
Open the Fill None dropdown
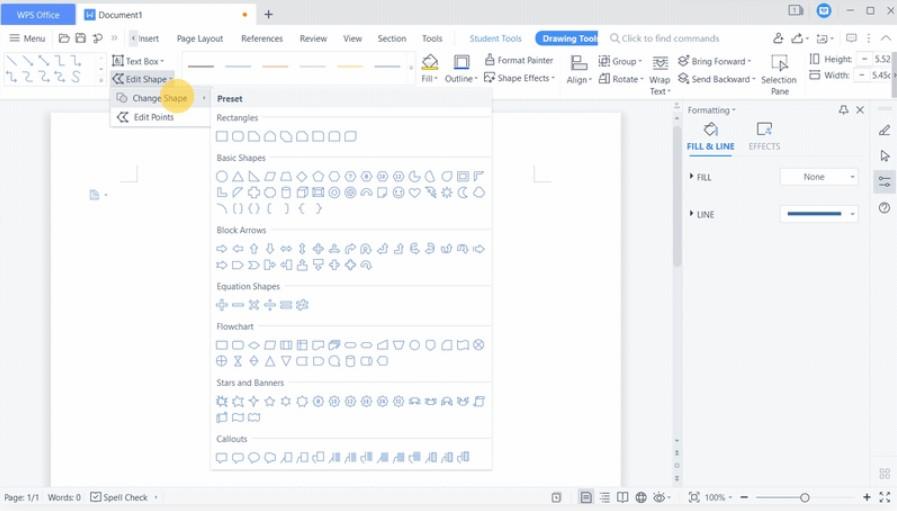pyautogui.click(x=819, y=177)
